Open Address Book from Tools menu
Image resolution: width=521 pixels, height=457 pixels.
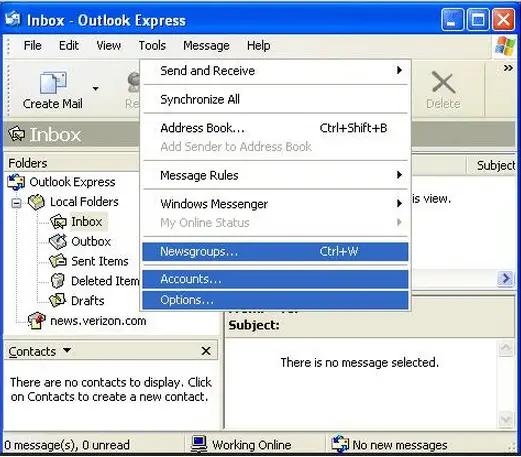coord(275,128)
